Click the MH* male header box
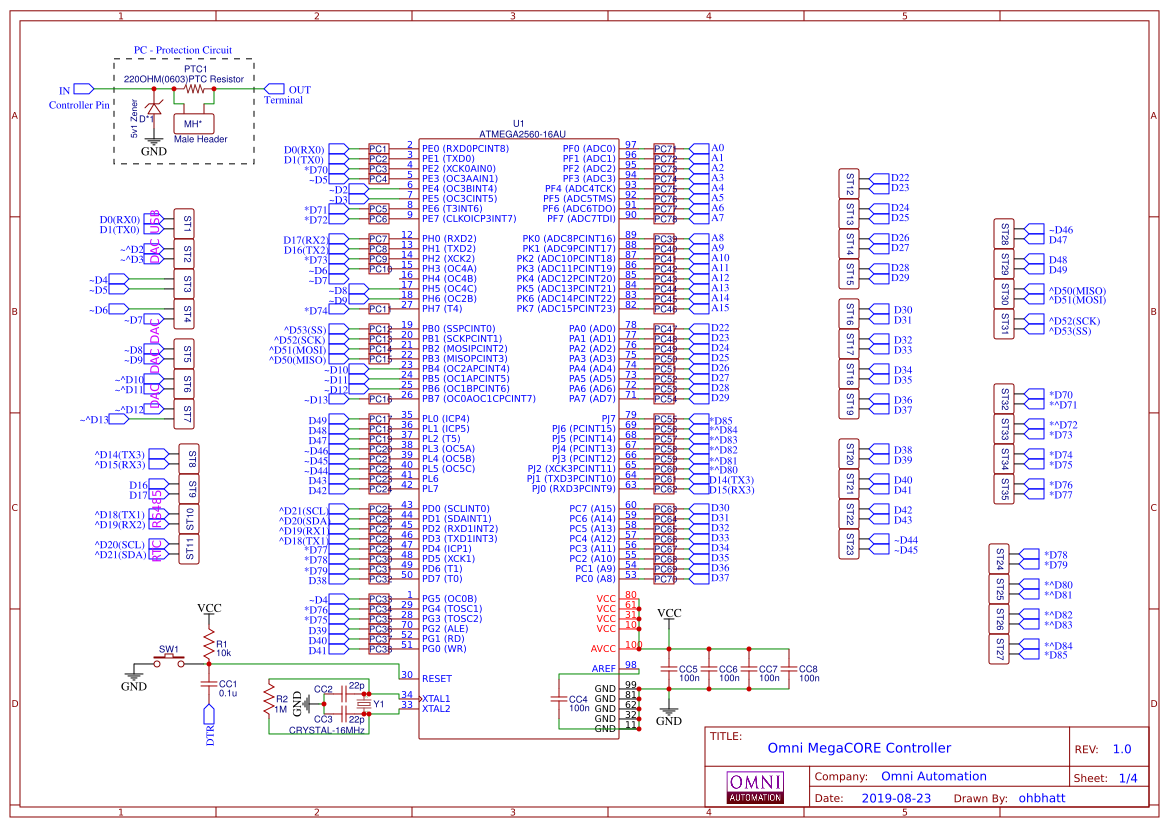 [x=194, y=124]
